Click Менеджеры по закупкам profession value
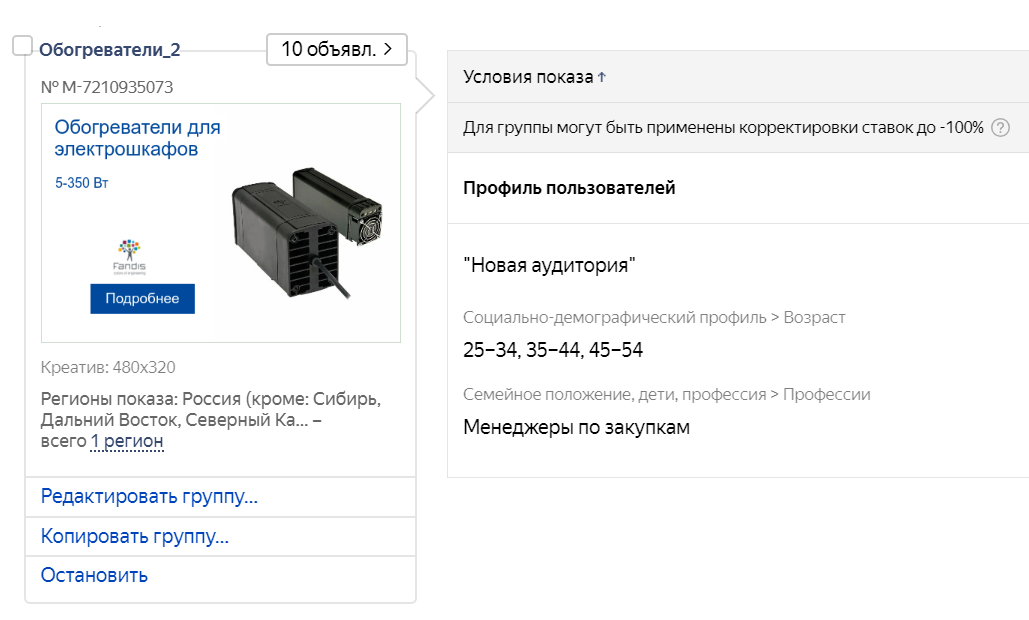Viewport: 1029px width, 620px height. [x=576, y=427]
